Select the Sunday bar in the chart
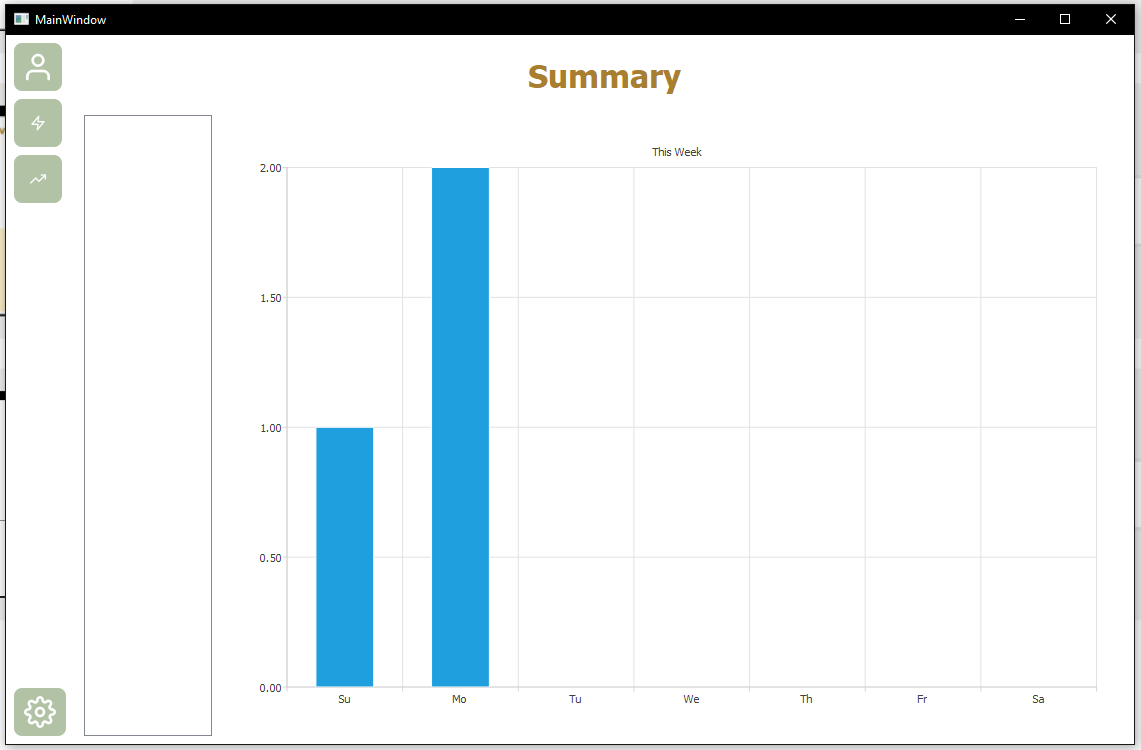Screen dimensions: 1141x750 (x=344, y=557)
